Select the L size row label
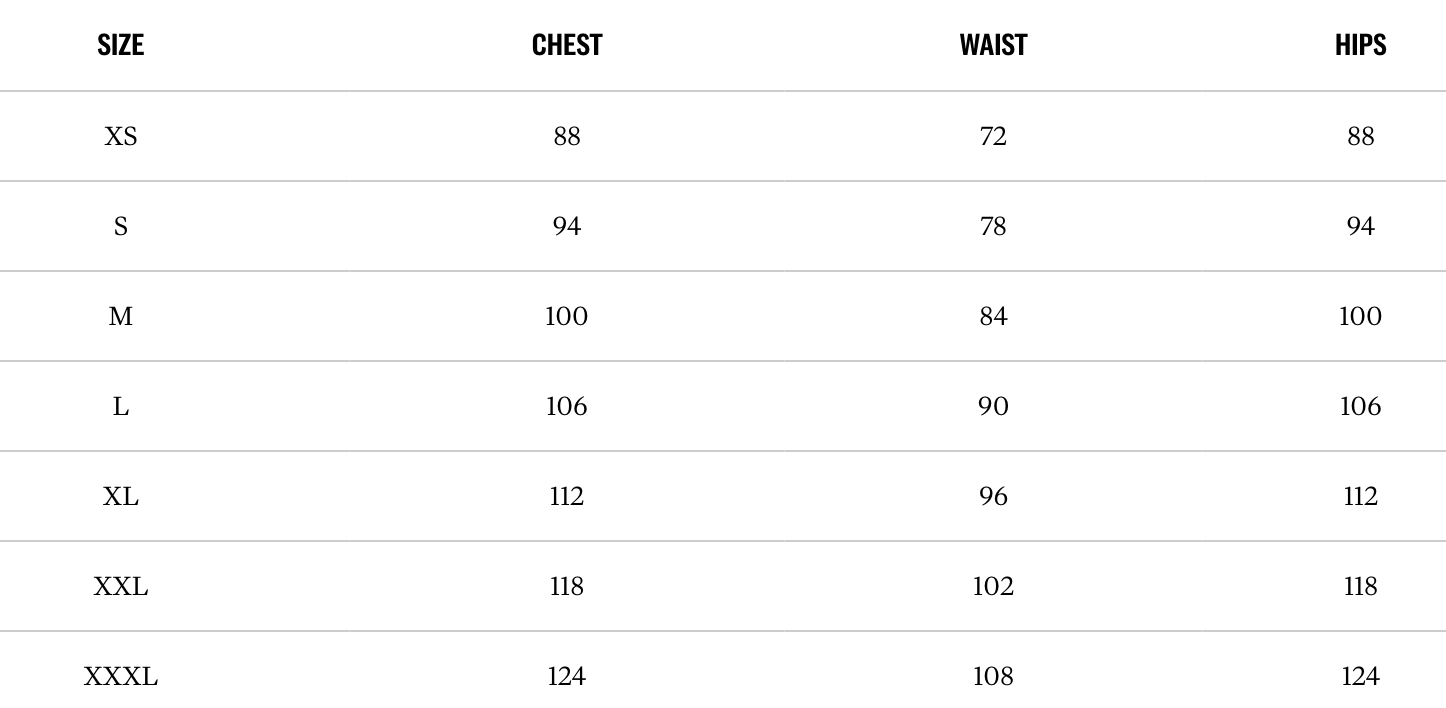The image size is (1446, 708). pos(120,406)
